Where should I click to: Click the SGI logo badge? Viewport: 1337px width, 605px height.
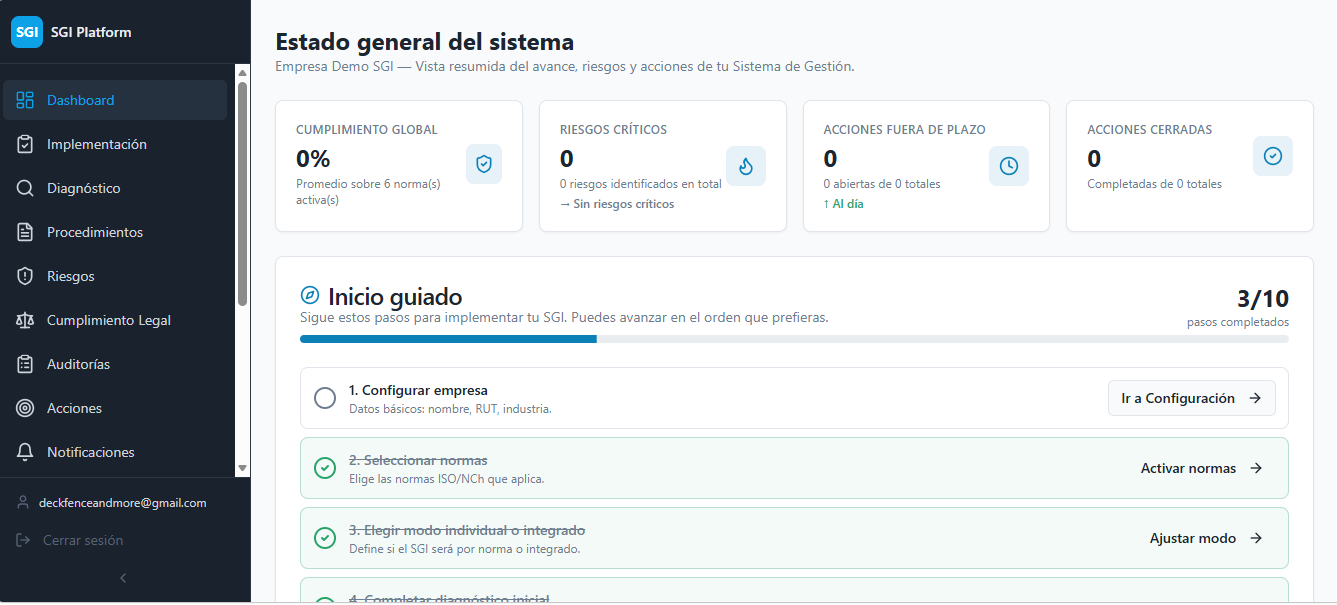[27, 32]
